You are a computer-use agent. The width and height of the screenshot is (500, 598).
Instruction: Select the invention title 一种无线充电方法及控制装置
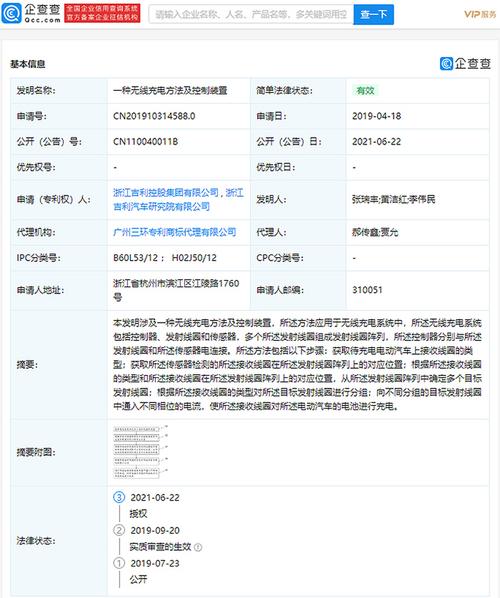click(170, 91)
